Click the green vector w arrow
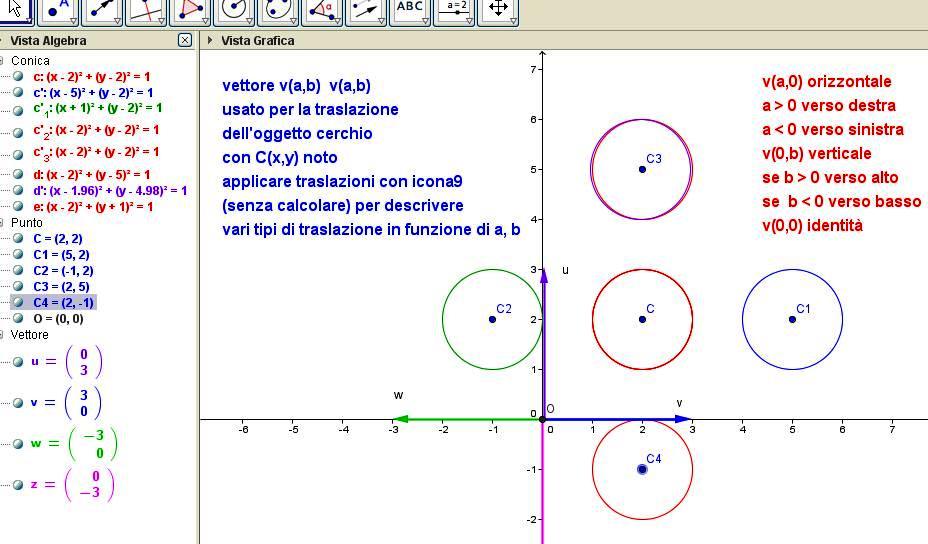Screen dimensions: 928x544 (x=467, y=419)
